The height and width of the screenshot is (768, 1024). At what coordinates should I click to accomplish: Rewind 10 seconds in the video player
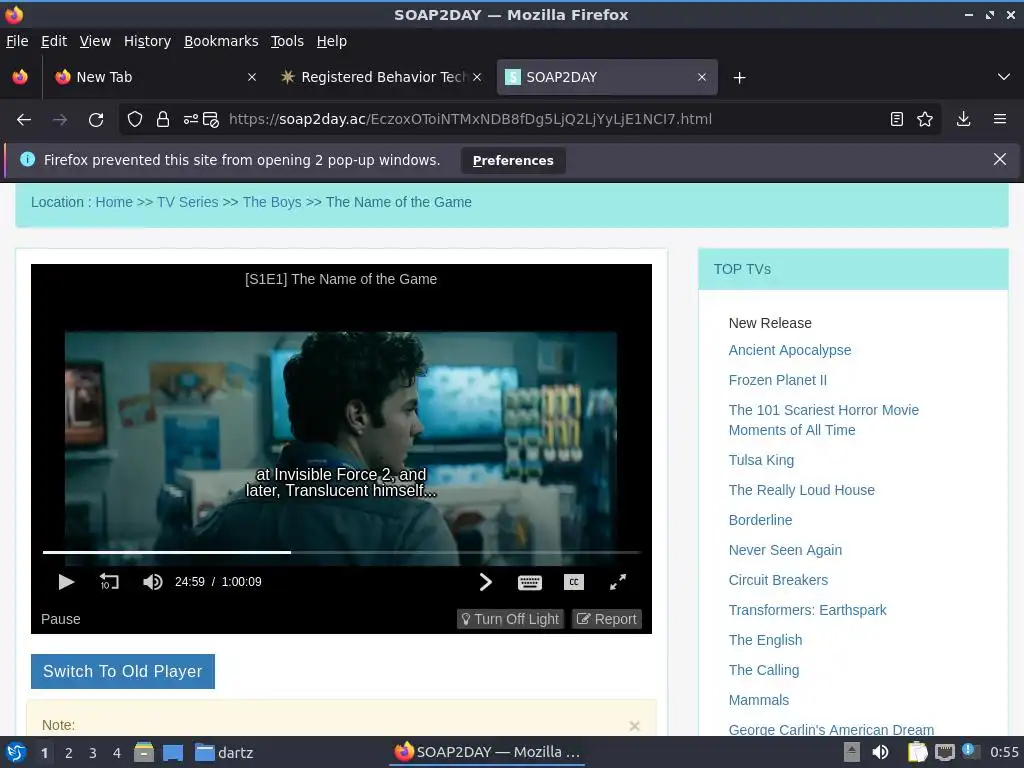pos(109,582)
